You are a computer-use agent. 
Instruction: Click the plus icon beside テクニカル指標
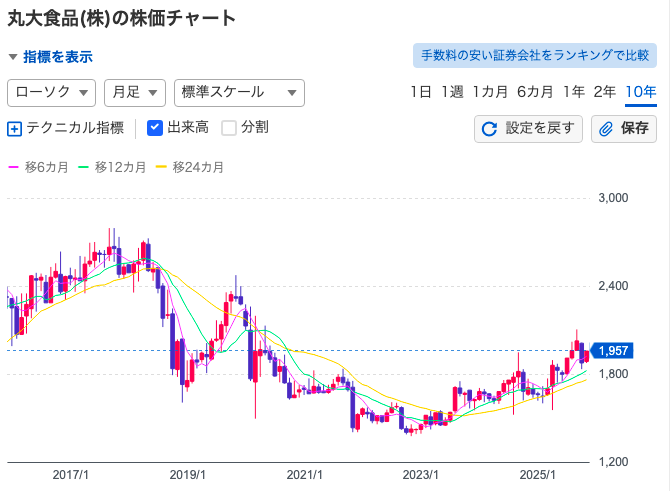[14, 128]
